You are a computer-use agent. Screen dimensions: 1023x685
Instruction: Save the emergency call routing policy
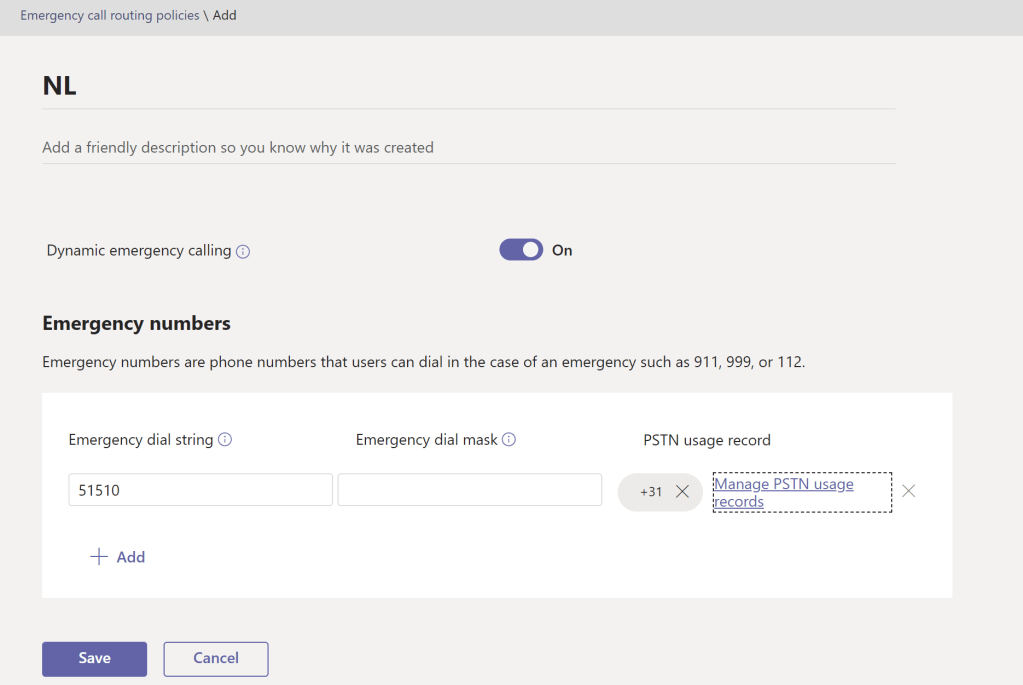(94, 658)
